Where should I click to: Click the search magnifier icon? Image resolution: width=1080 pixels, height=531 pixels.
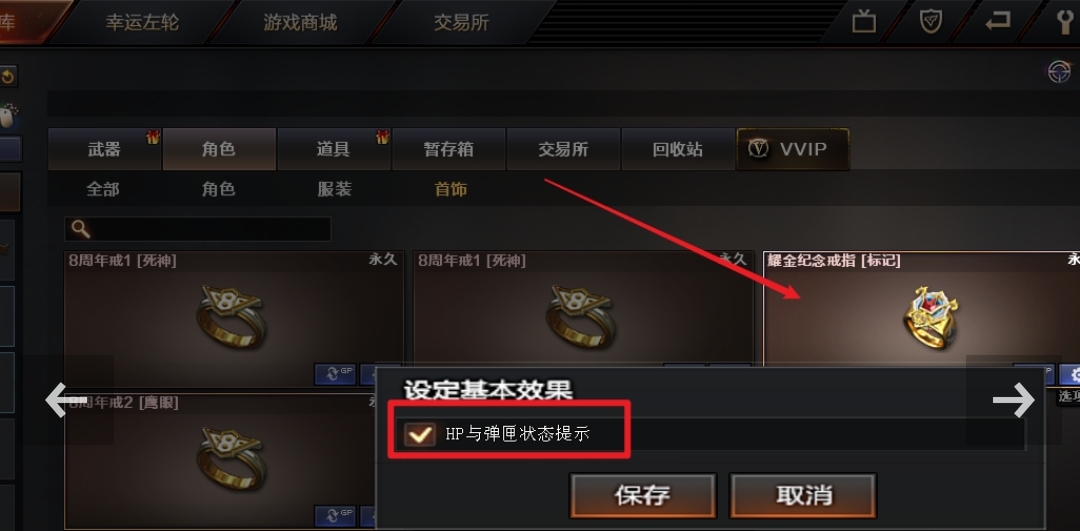pyautogui.click(x=81, y=229)
